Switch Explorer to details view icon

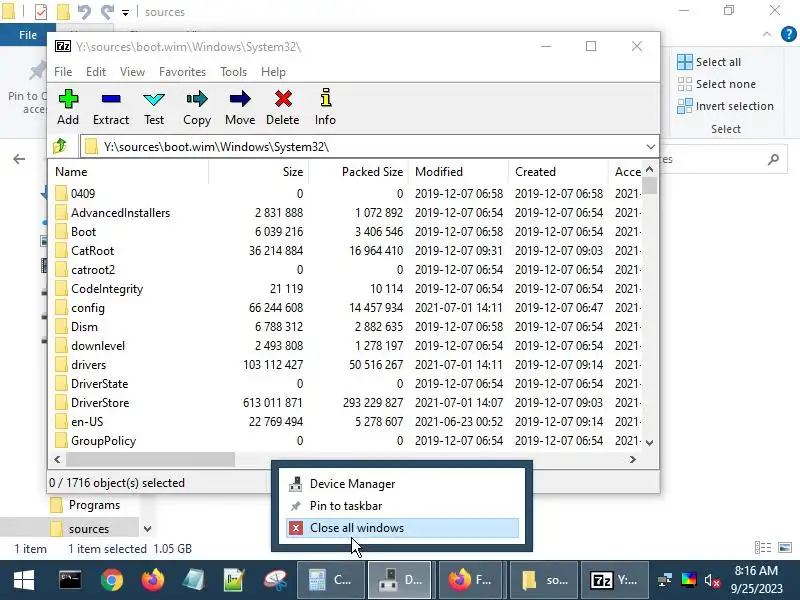coord(763,547)
